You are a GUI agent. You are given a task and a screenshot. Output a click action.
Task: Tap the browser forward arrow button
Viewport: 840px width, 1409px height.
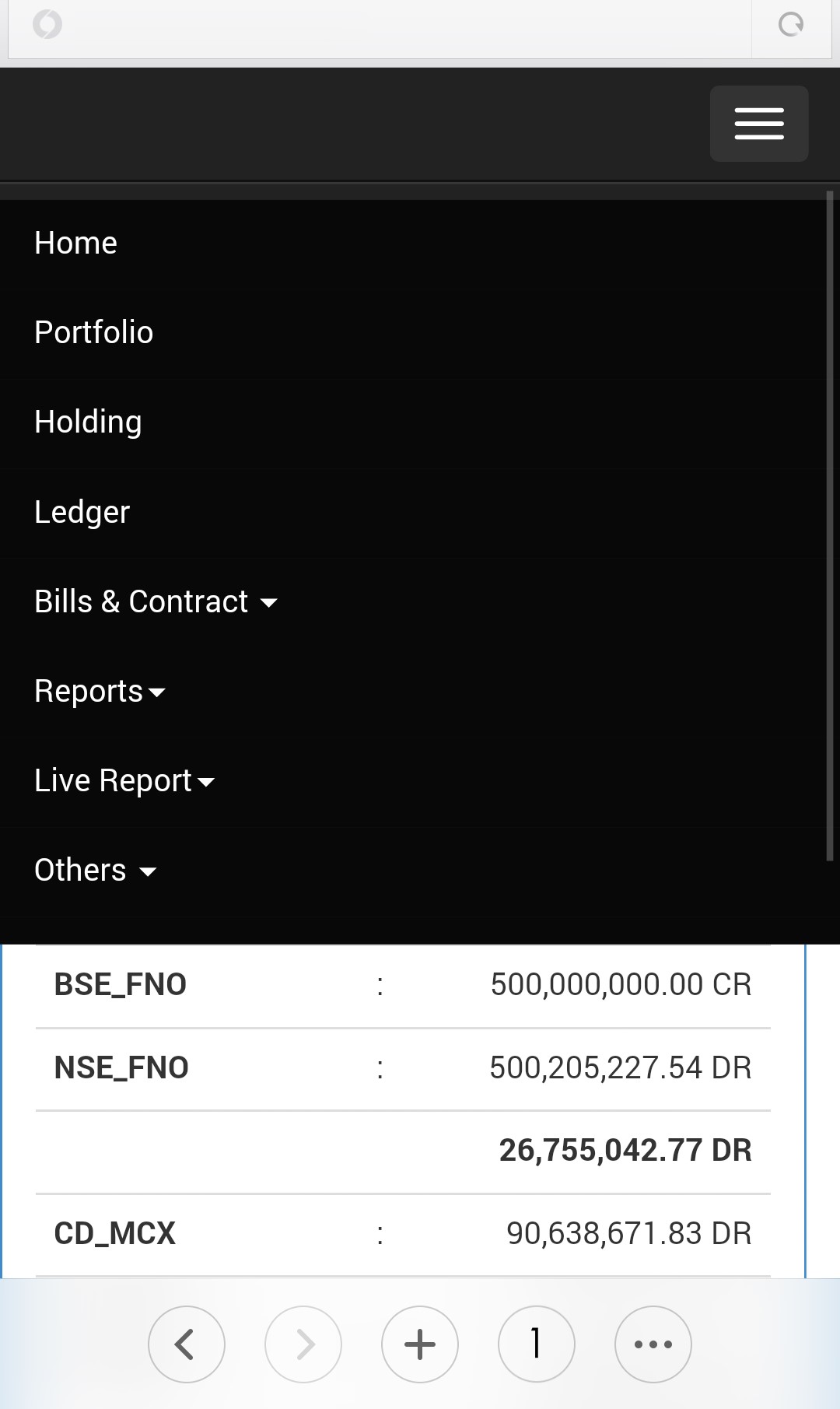303,1344
